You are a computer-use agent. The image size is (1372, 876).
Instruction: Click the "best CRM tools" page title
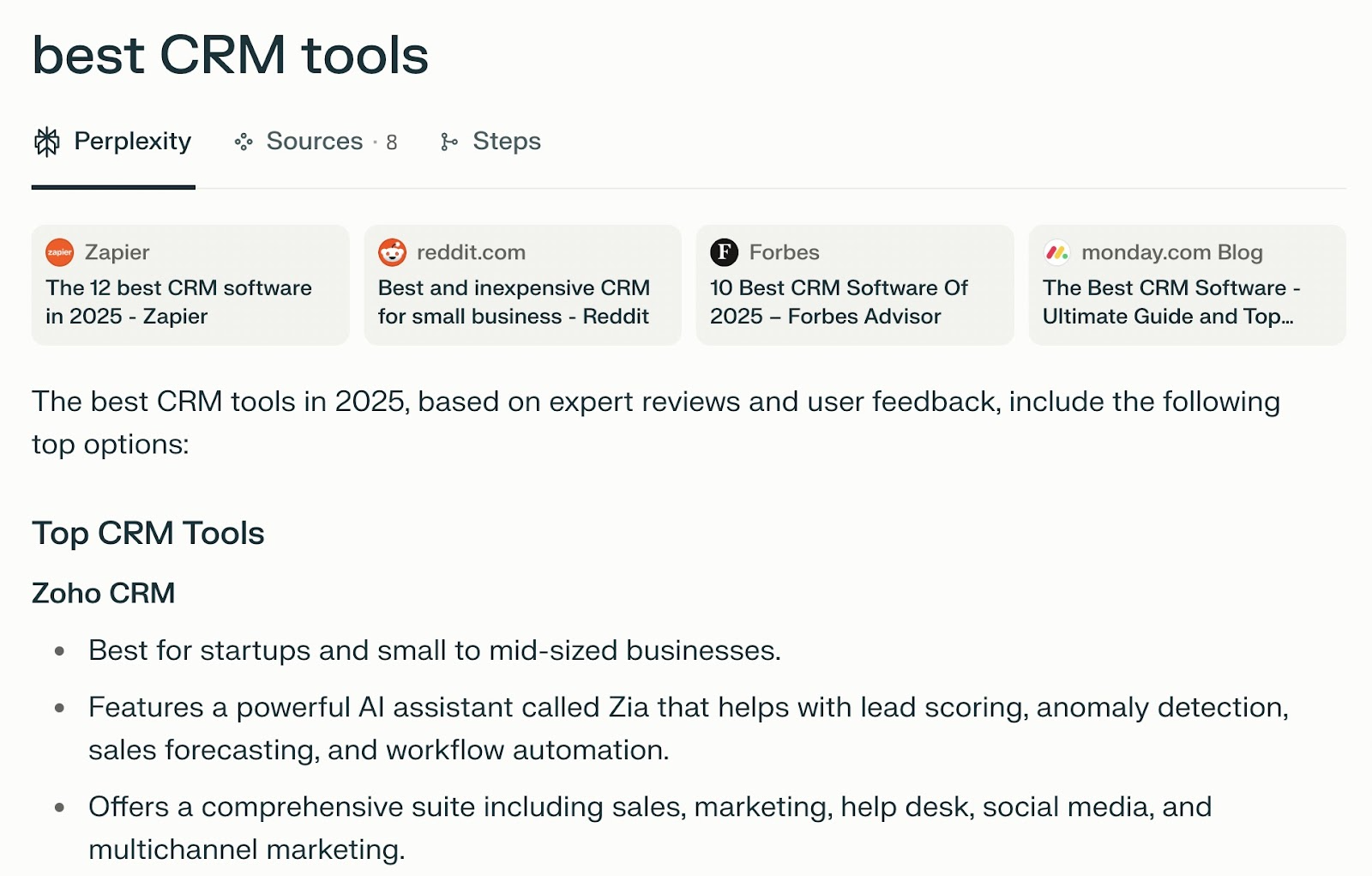[229, 54]
